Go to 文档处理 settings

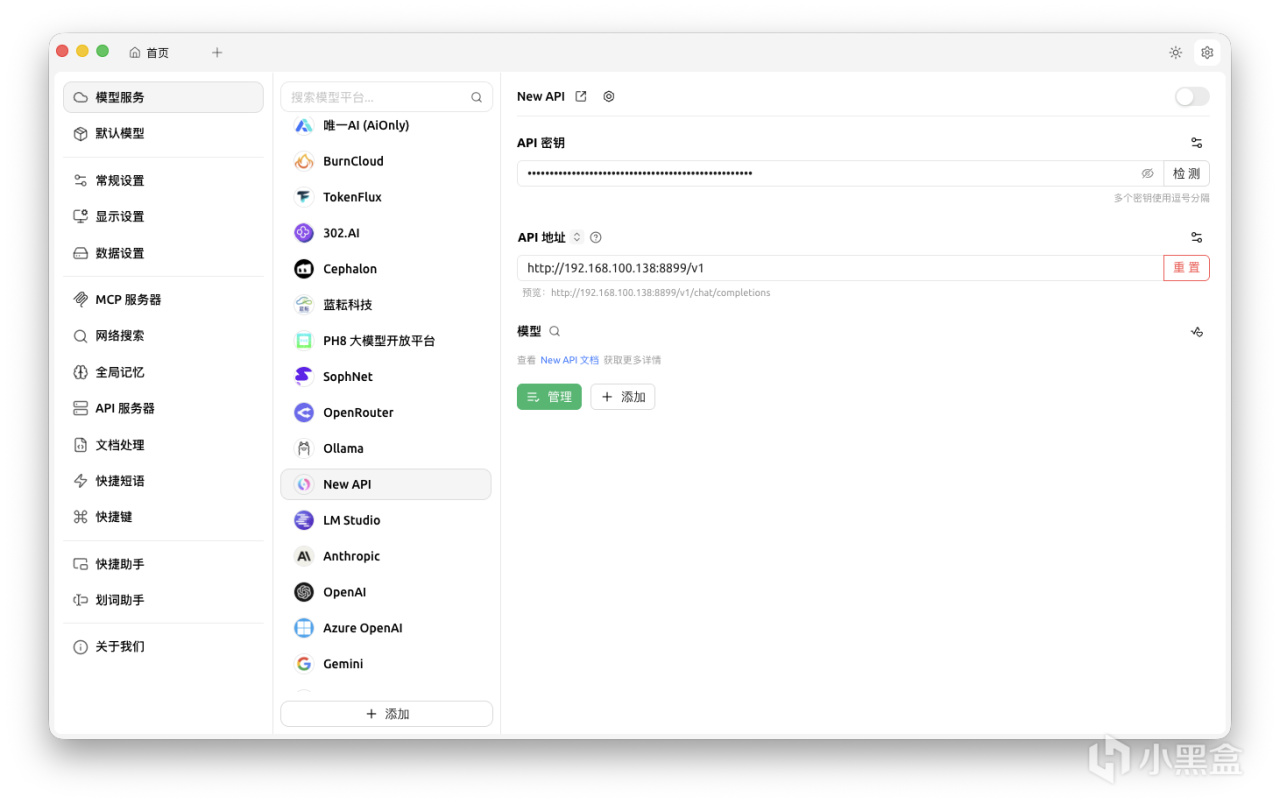click(163, 445)
